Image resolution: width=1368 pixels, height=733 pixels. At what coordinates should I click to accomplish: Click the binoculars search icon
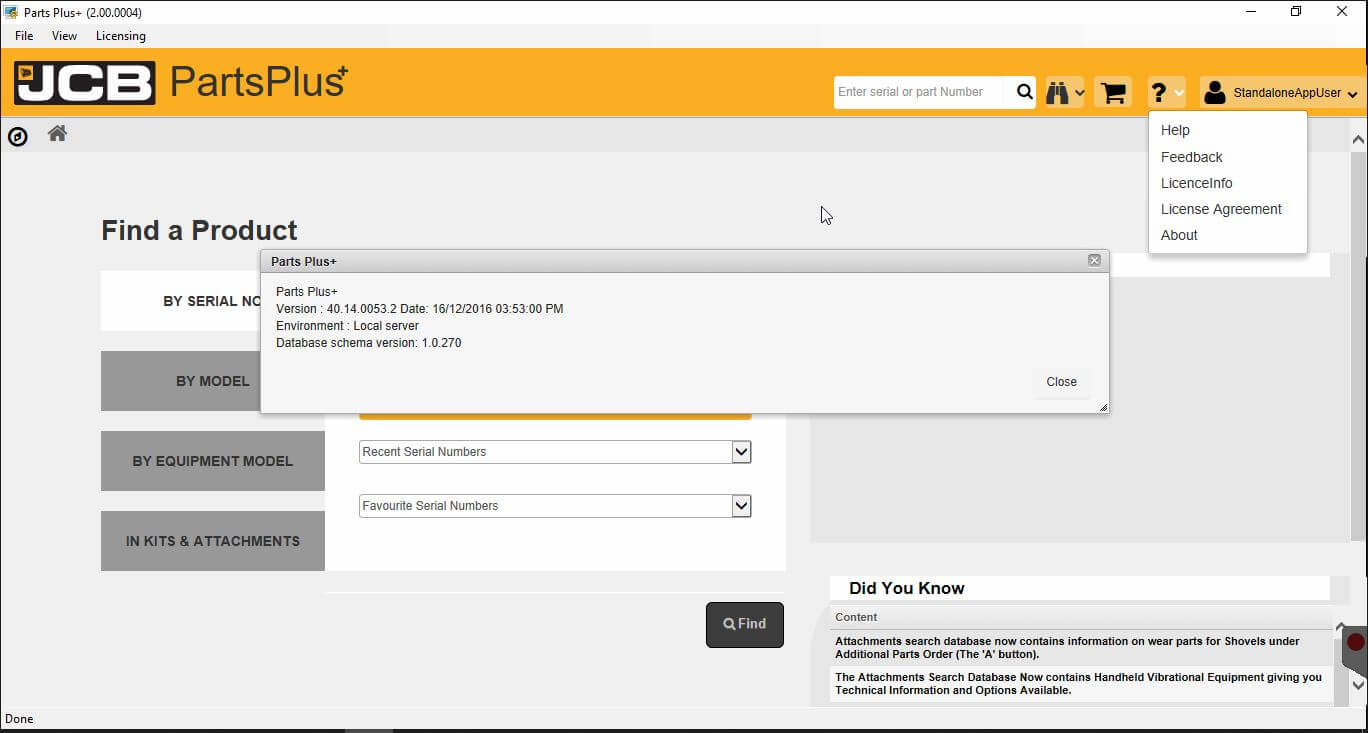1058,93
